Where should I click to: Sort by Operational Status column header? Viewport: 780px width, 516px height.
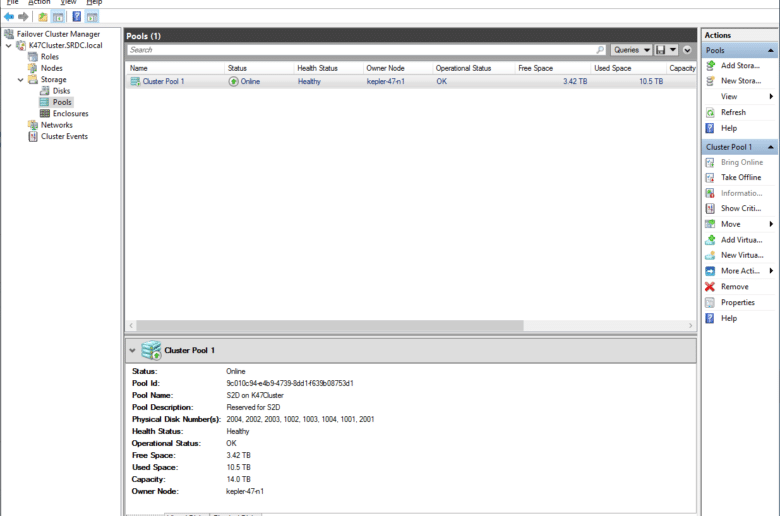(474, 68)
